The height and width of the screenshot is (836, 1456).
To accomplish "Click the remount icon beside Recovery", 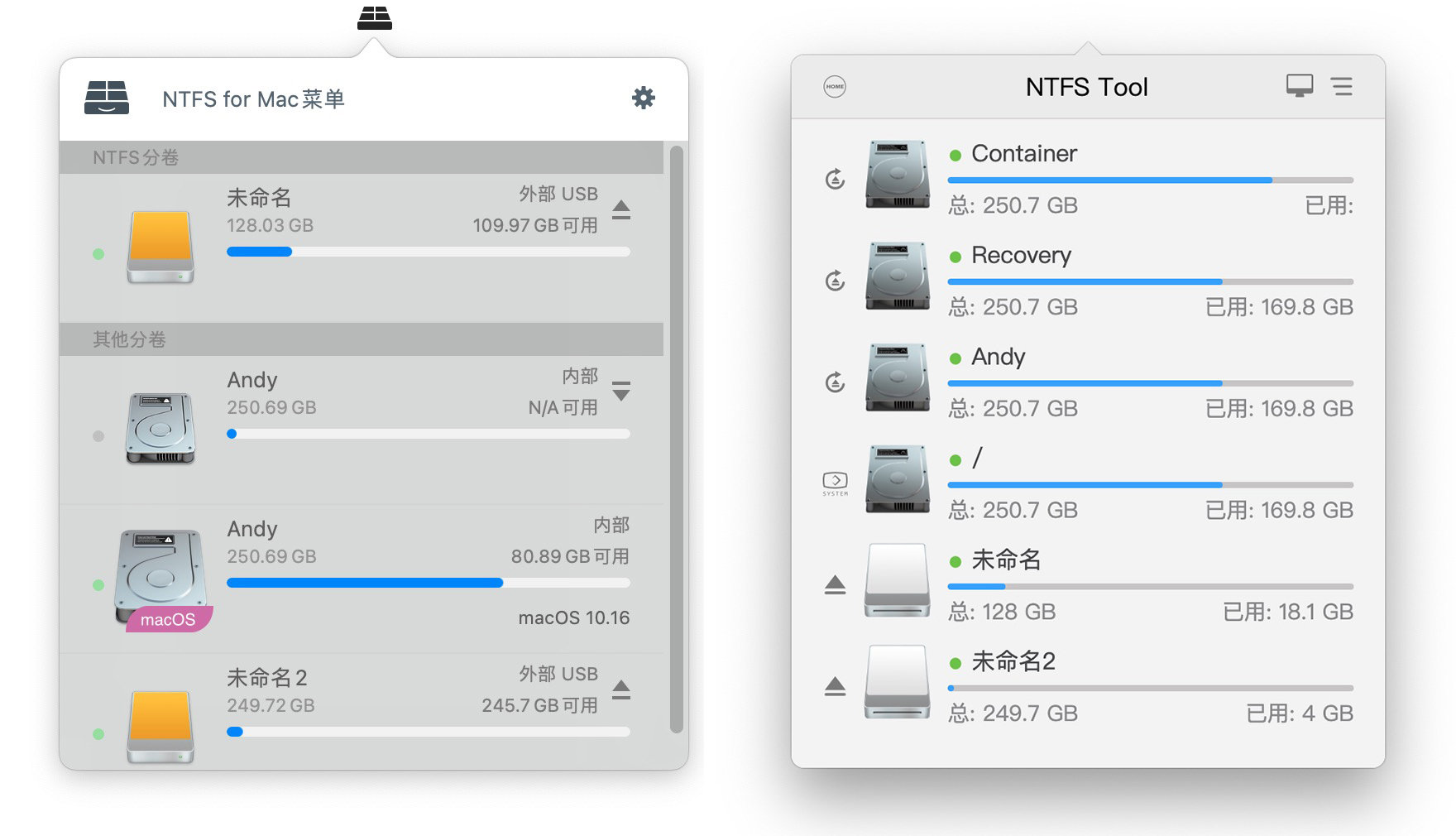I will point(836,281).
